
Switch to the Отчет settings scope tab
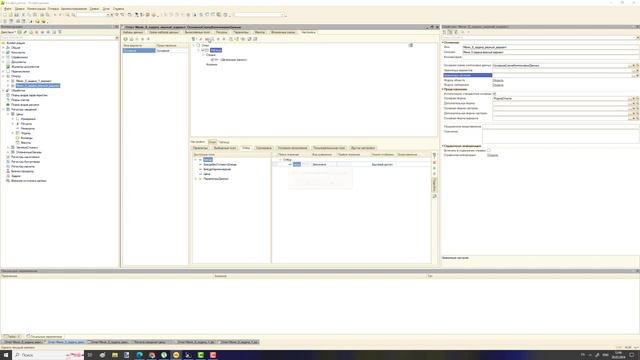(x=213, y=142)
